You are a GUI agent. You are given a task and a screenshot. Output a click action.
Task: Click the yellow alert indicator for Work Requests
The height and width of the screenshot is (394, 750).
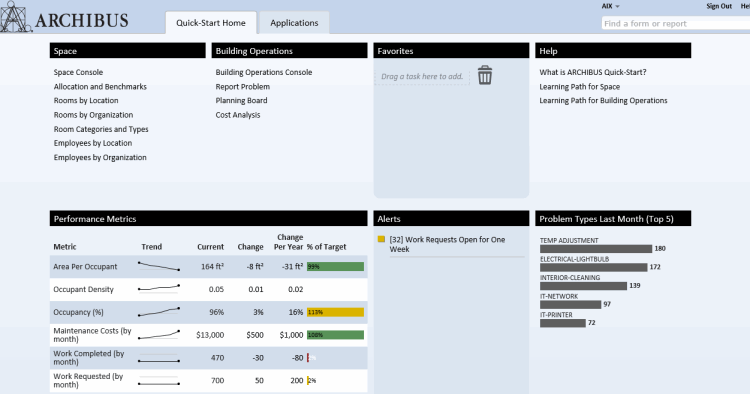(x=381, y=239)
